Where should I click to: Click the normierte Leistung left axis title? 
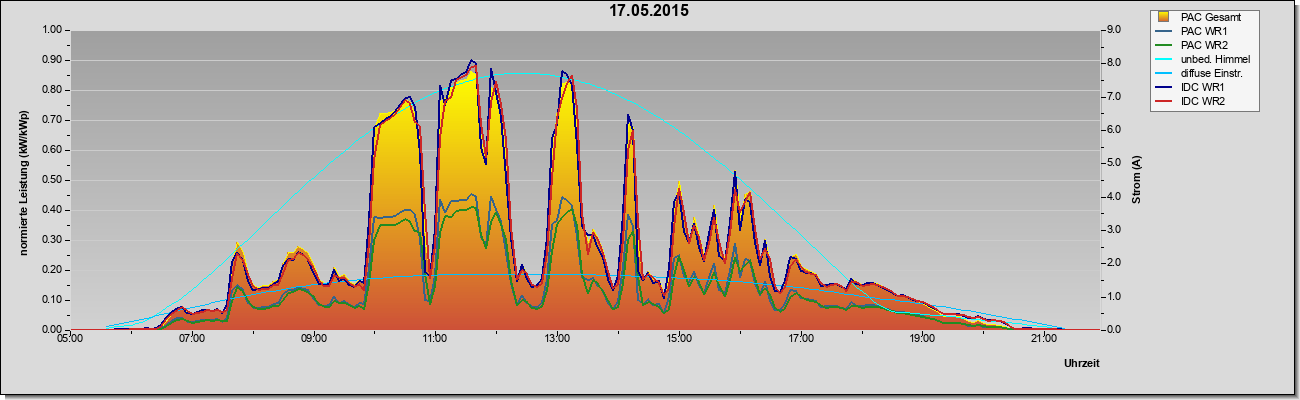22,180
